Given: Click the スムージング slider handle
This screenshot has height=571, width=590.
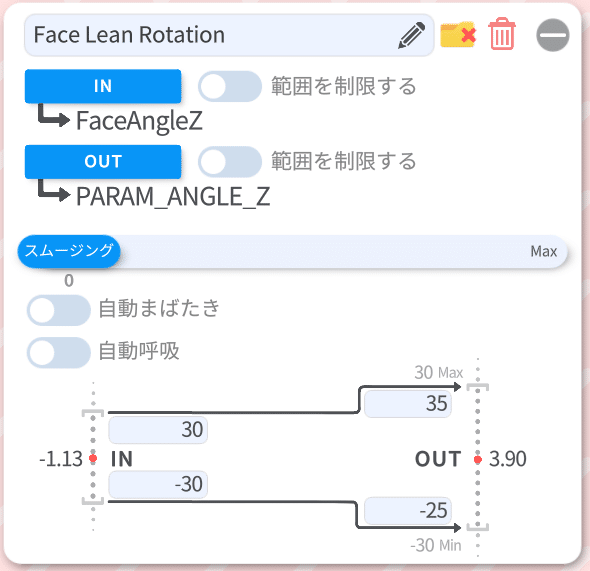Looking at the screenshot, I should point(69,251).
